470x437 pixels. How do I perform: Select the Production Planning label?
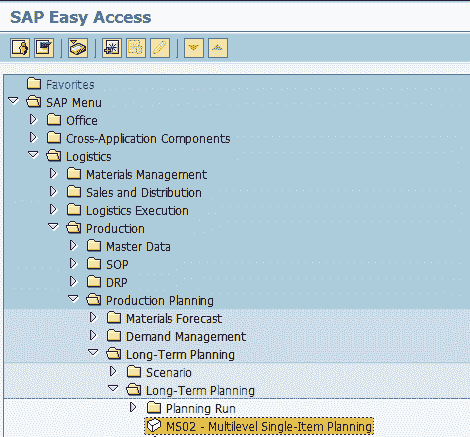pos(160,300)
